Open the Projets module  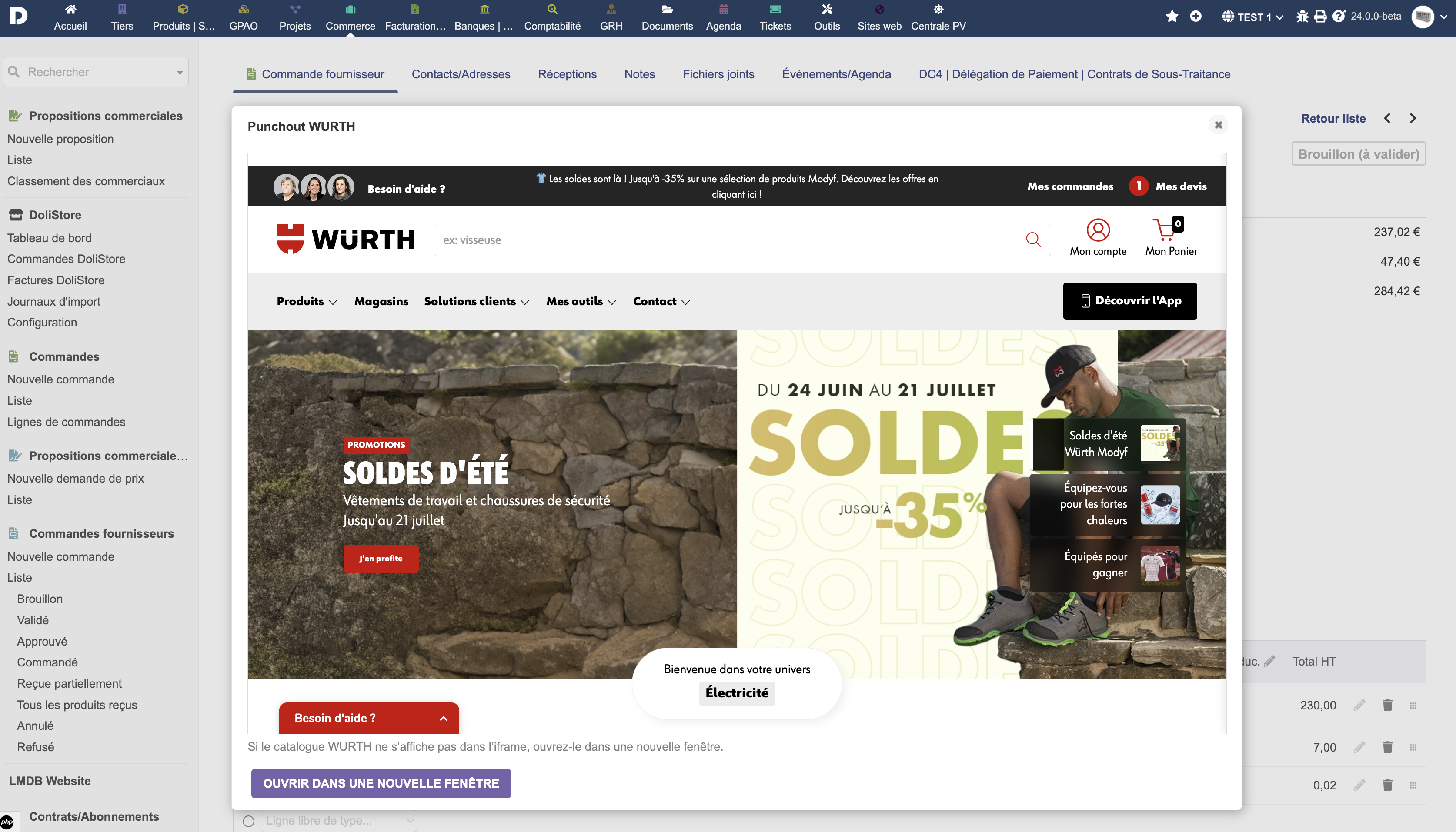(295, 18)
